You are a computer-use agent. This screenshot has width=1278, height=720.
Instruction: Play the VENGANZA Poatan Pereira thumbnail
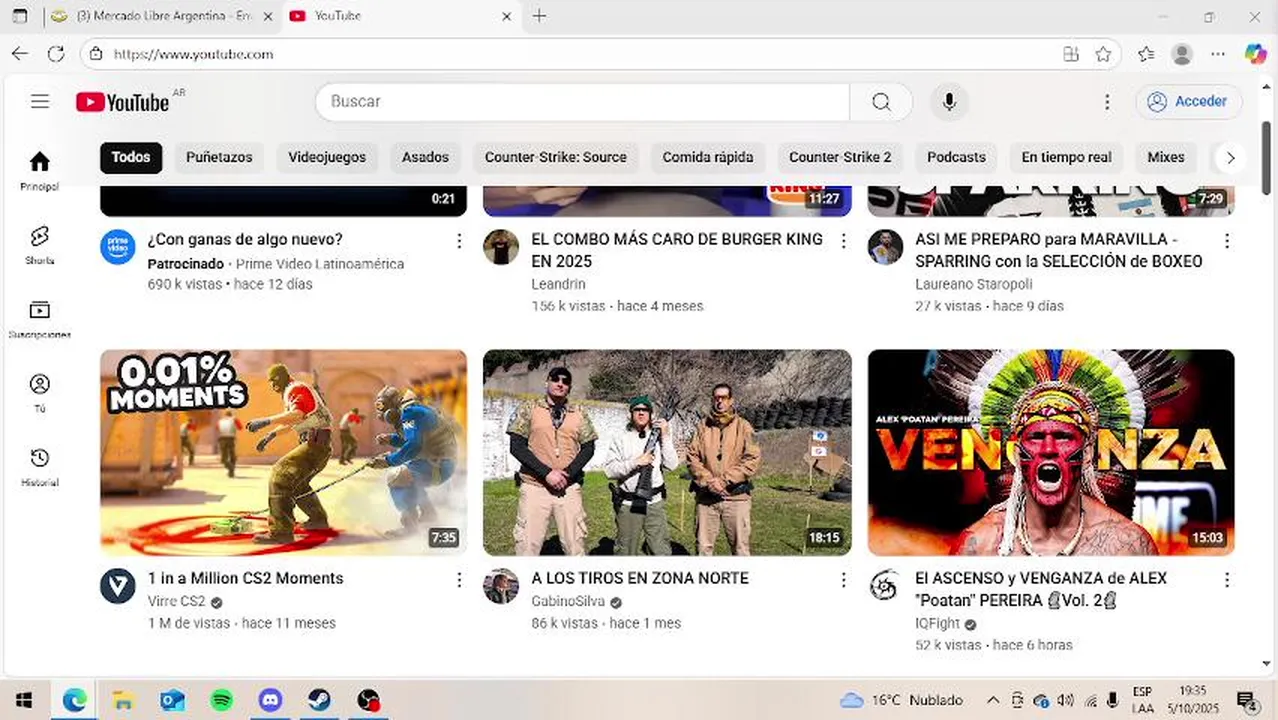(1051, 452)
